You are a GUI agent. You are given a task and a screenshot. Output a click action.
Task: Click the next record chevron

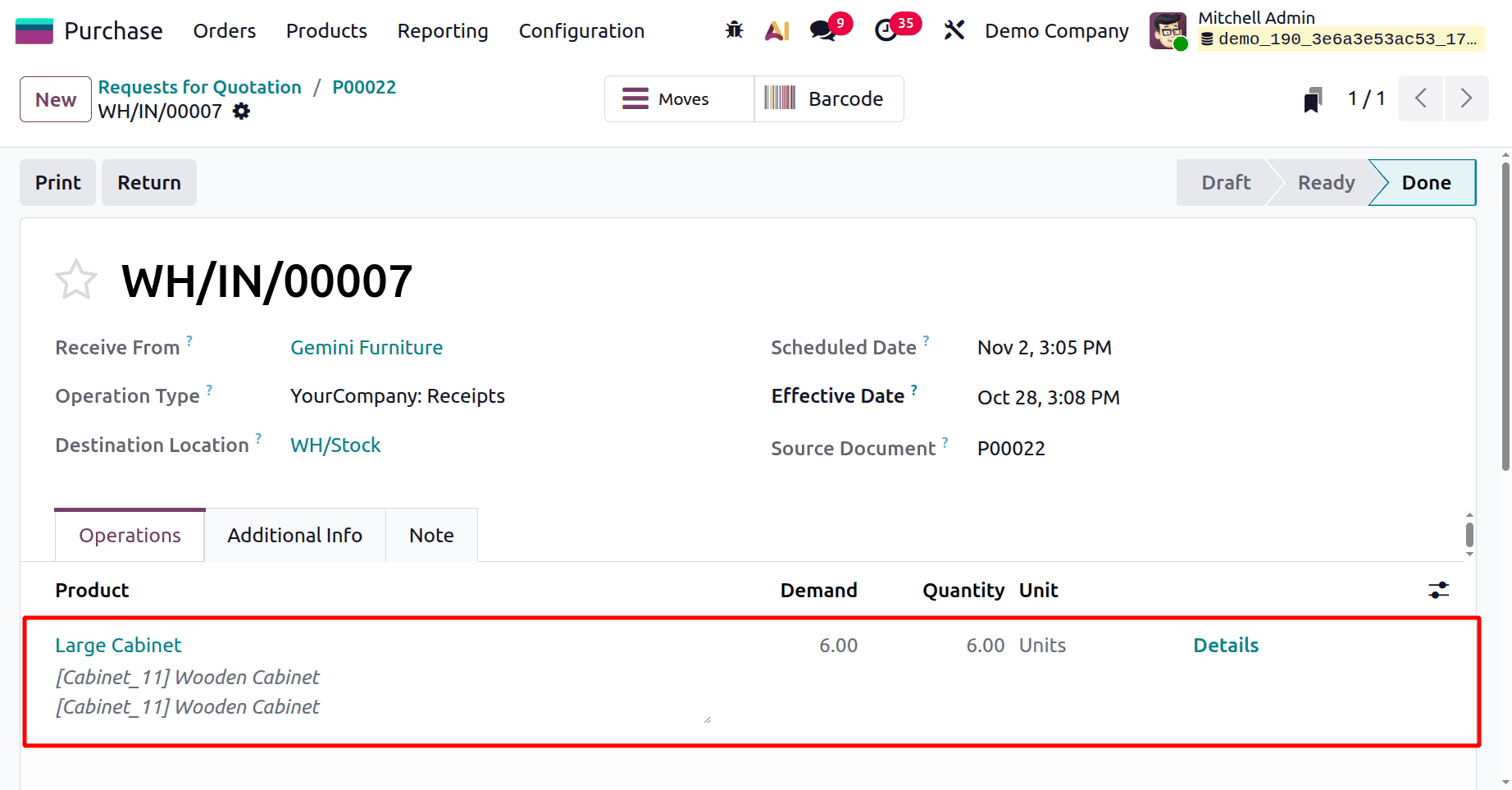tap(1467, 98)
